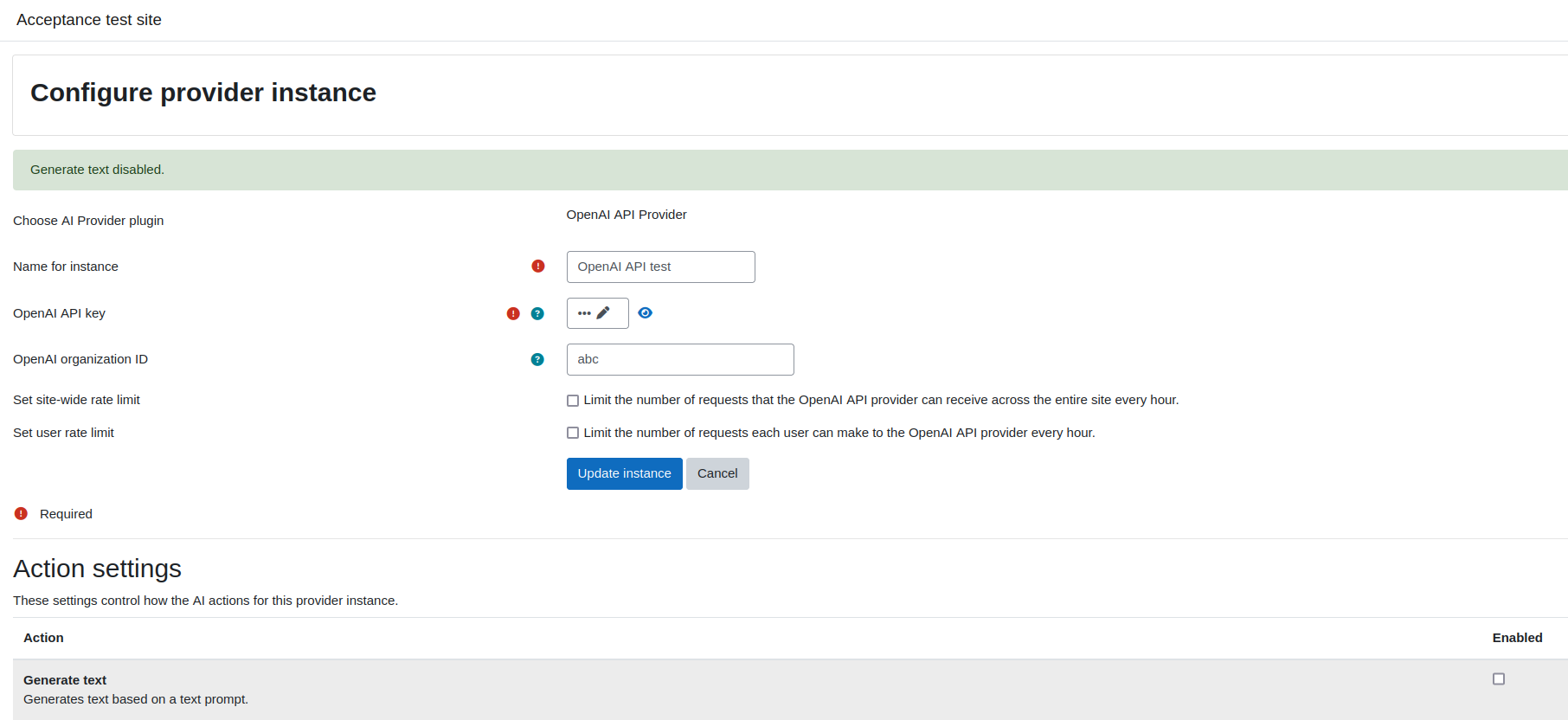
Task: Click the Acceptance test site link
Action: (x=89, y=20)
